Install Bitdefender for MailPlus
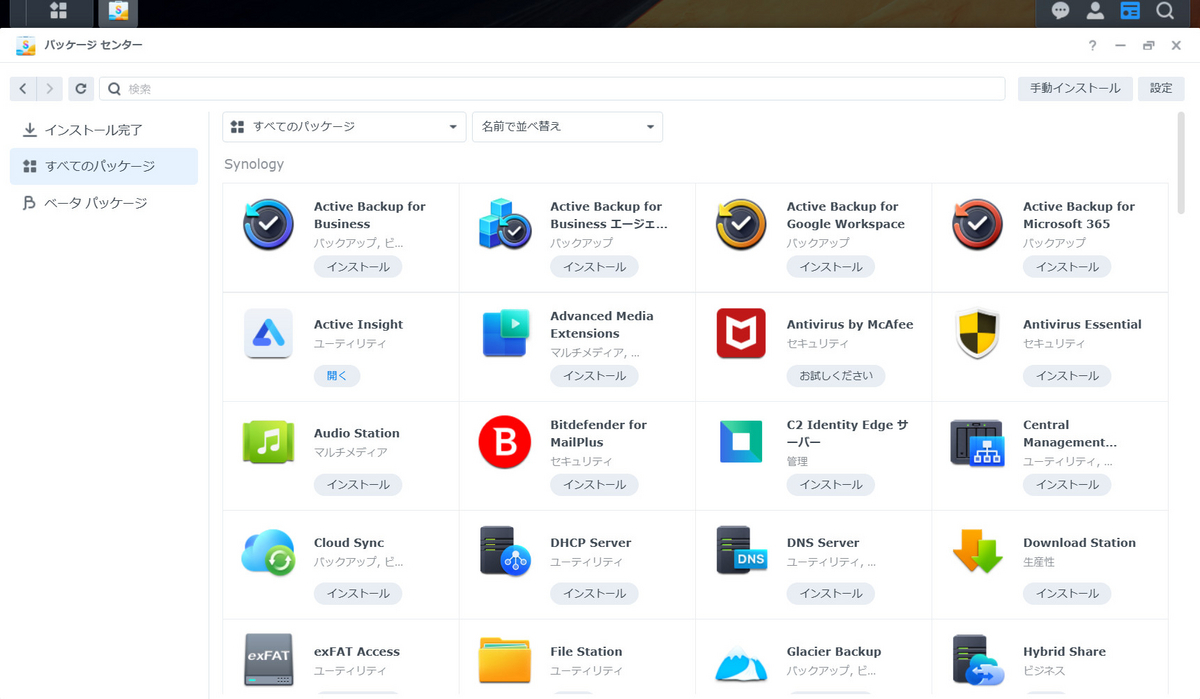The height and width of the screenshot is (699, 1200). (594, 484)
